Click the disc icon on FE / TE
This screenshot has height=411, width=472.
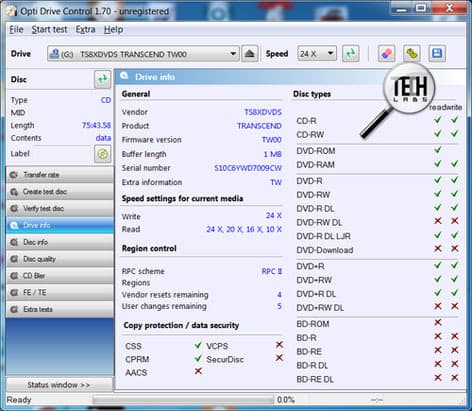point(14,293)
